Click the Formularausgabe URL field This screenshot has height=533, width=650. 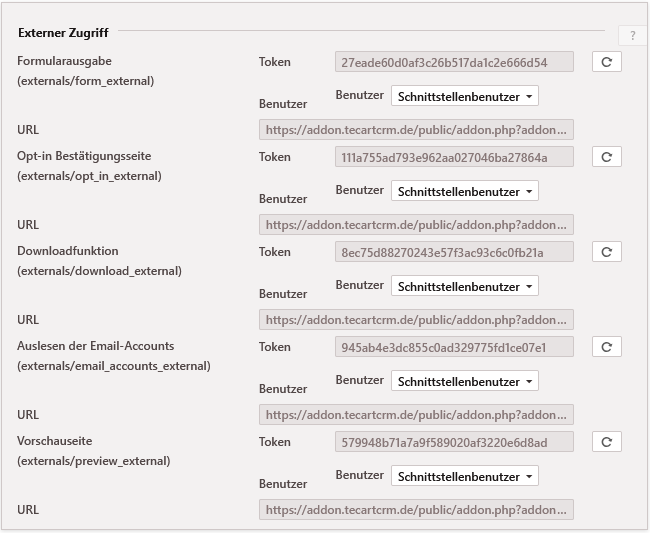pyautogui.click(x=416, y=130)
